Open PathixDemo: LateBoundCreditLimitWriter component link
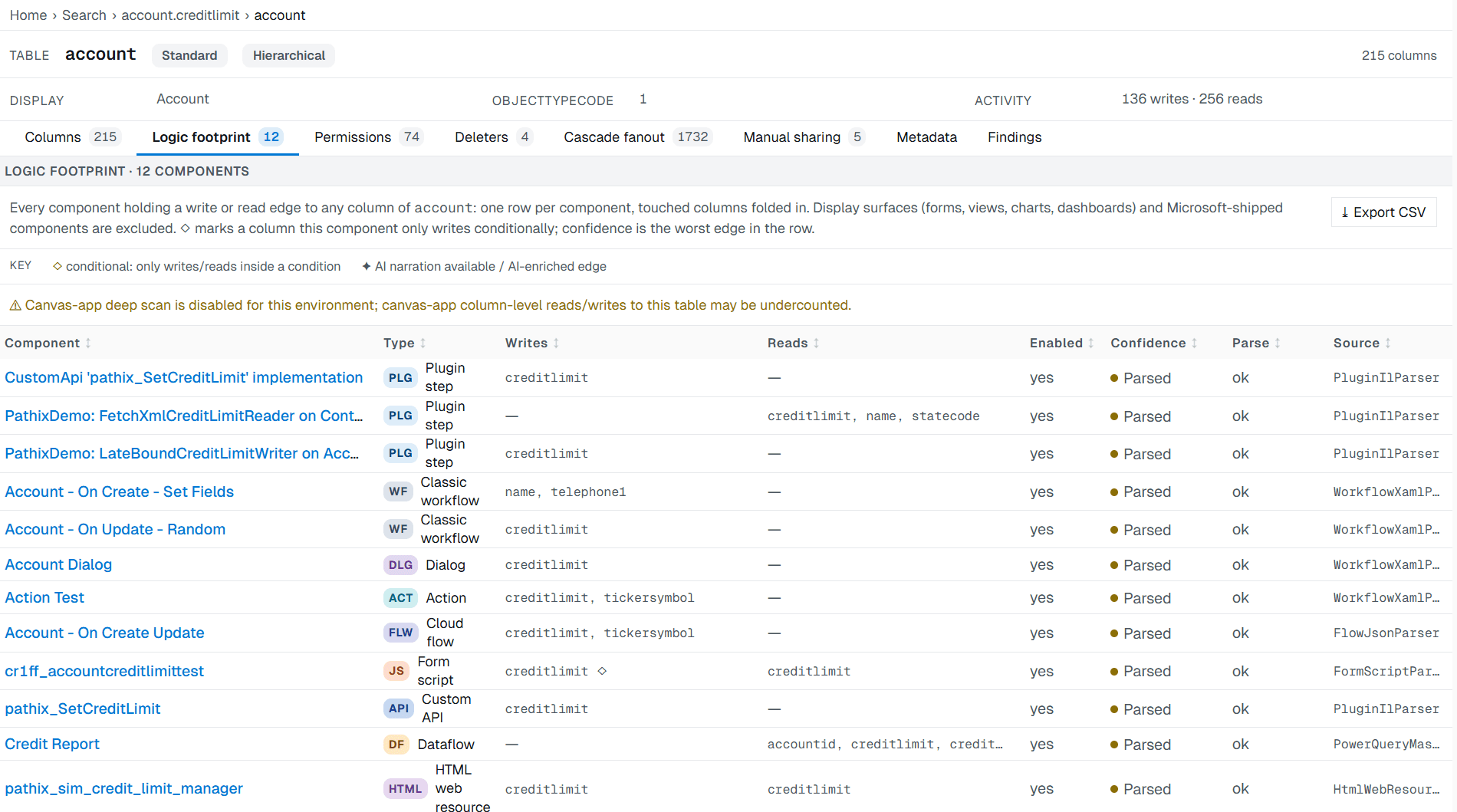The image size is (1457, 812). click(182, 453)
